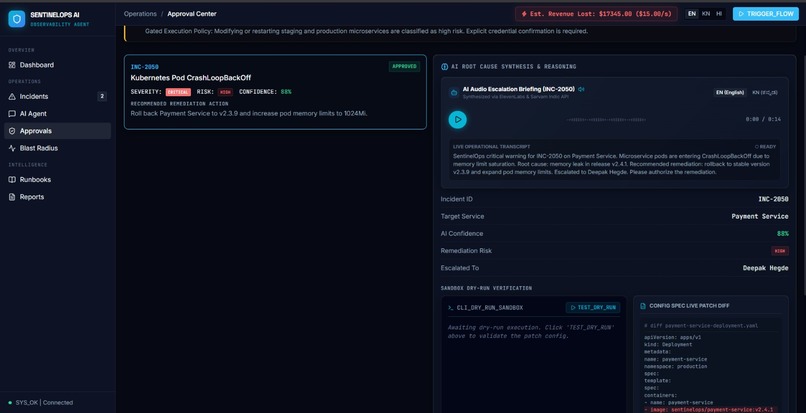Switch interface language to KN
This screenshot has height=413, width=806.
pyautogui.click(x=706, y=14)
